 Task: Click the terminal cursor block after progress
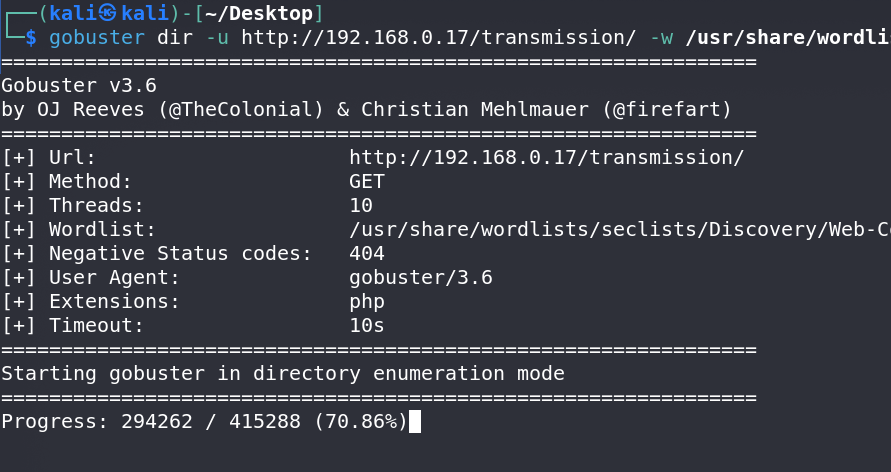(x=415, y=421)
